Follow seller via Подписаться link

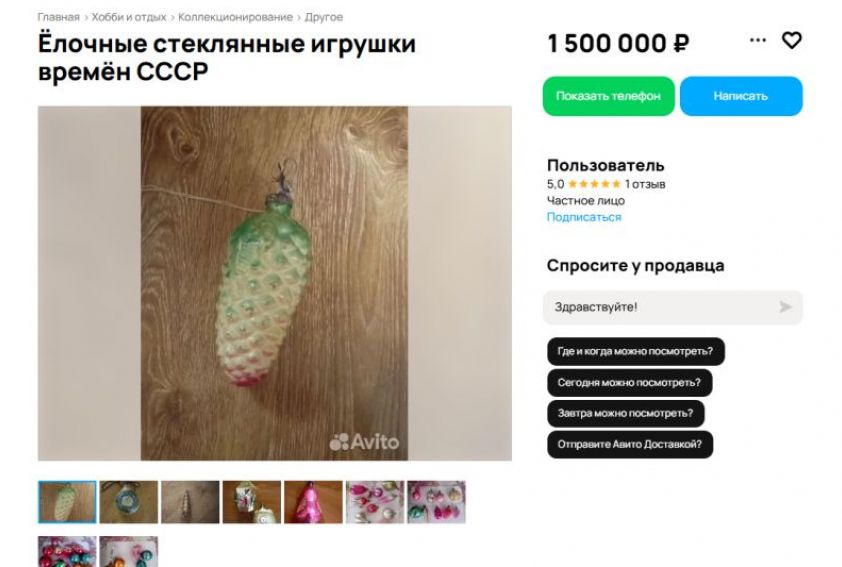click(584, 217)
